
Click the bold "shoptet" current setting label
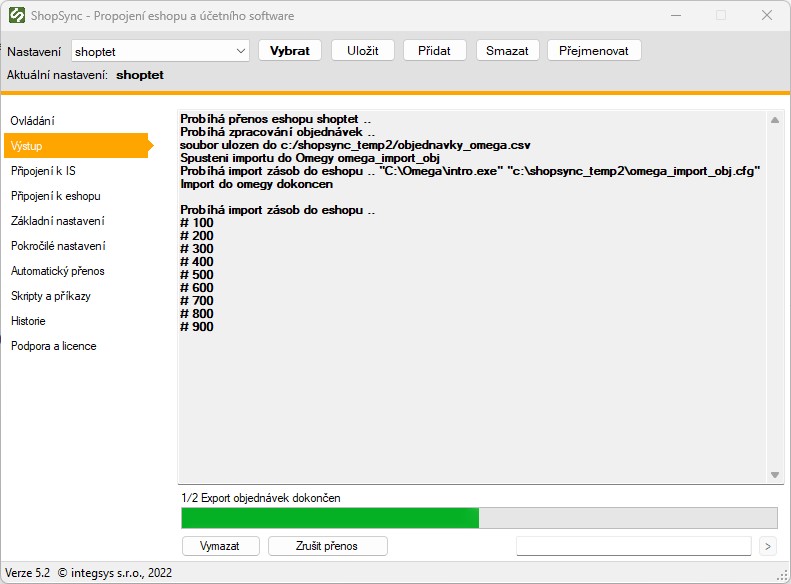(140, 75)
